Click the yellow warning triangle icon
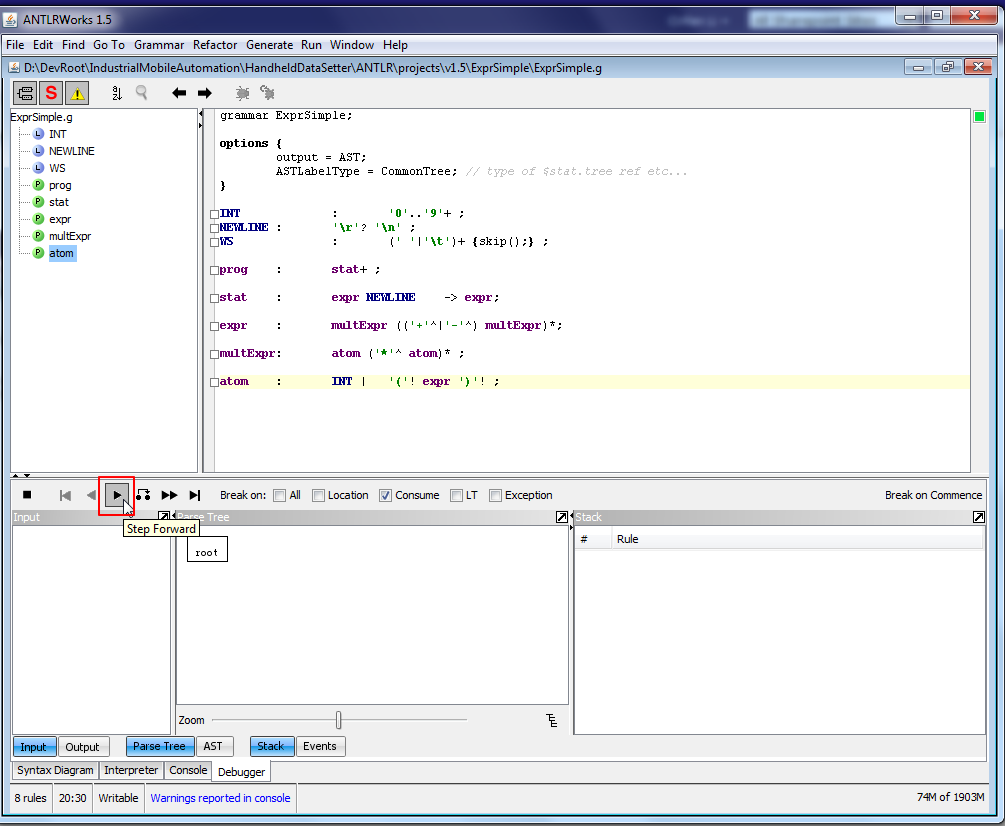Viewport: 1005px width, 826px height. tap(77, 93)
